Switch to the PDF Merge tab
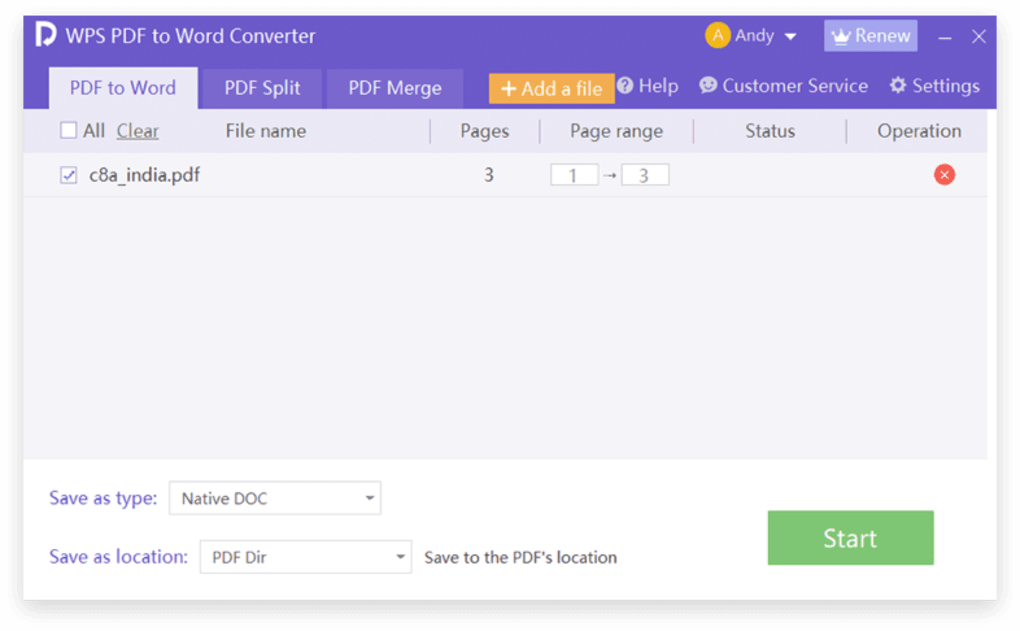Screen dimensions: 1020x631 coord(394,88)
